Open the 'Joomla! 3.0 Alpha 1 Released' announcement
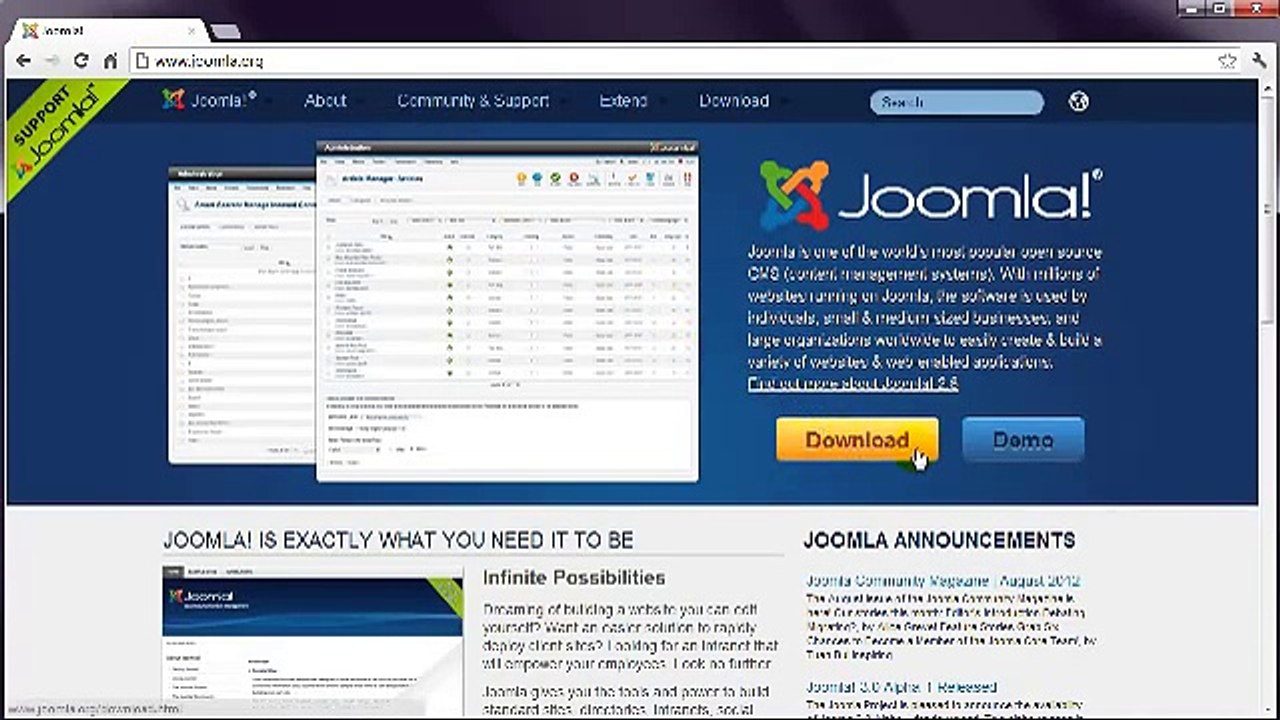 click(x=901, y=687)
